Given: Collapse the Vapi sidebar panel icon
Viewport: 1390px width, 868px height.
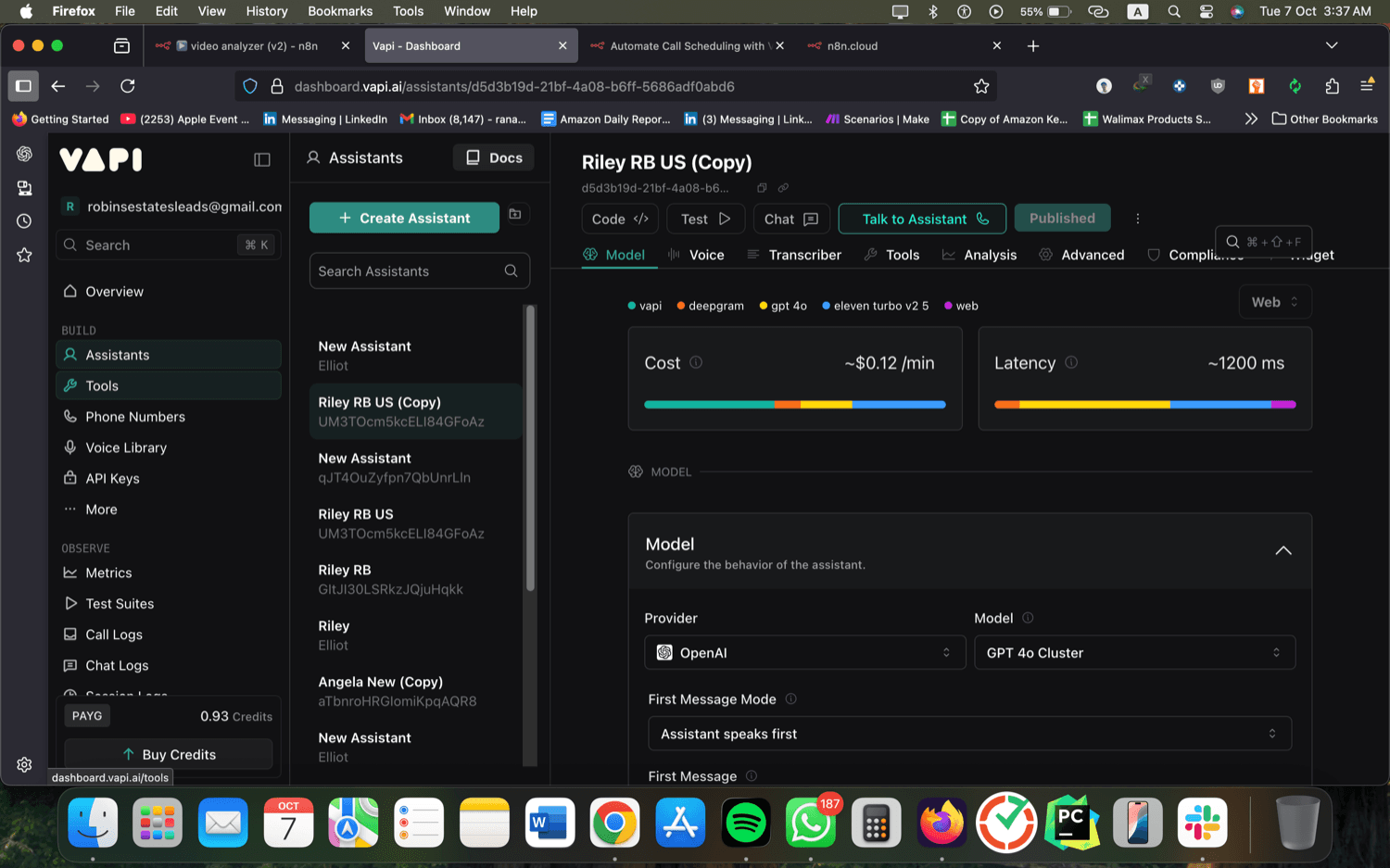Looking at the screenshot, I should click(262, 159).
